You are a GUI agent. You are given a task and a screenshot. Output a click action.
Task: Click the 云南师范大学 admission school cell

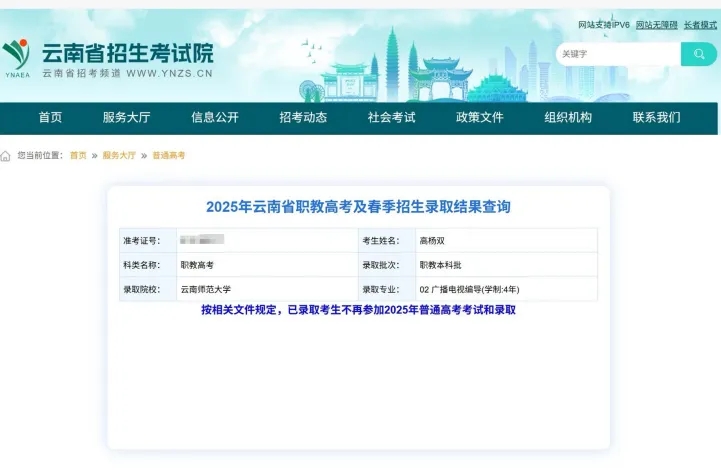pos(205,290)
